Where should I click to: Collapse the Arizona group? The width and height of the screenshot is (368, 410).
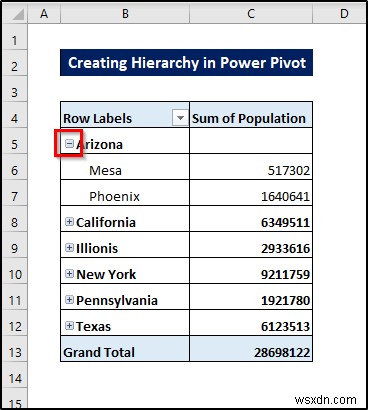pos(69,144)
